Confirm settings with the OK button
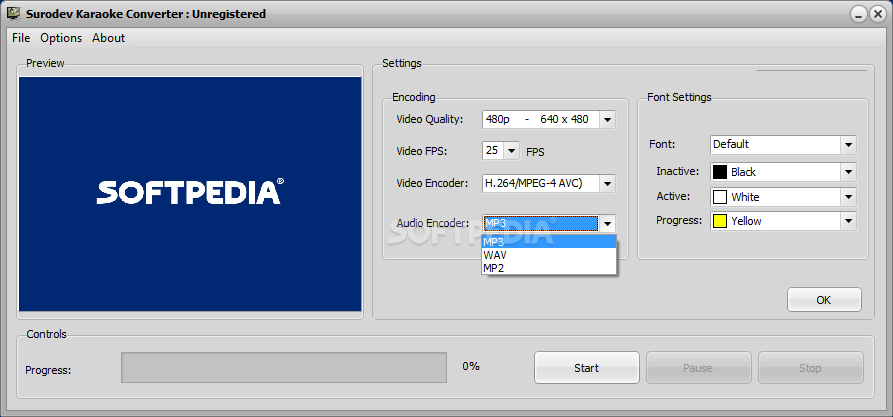 (824, 300)
